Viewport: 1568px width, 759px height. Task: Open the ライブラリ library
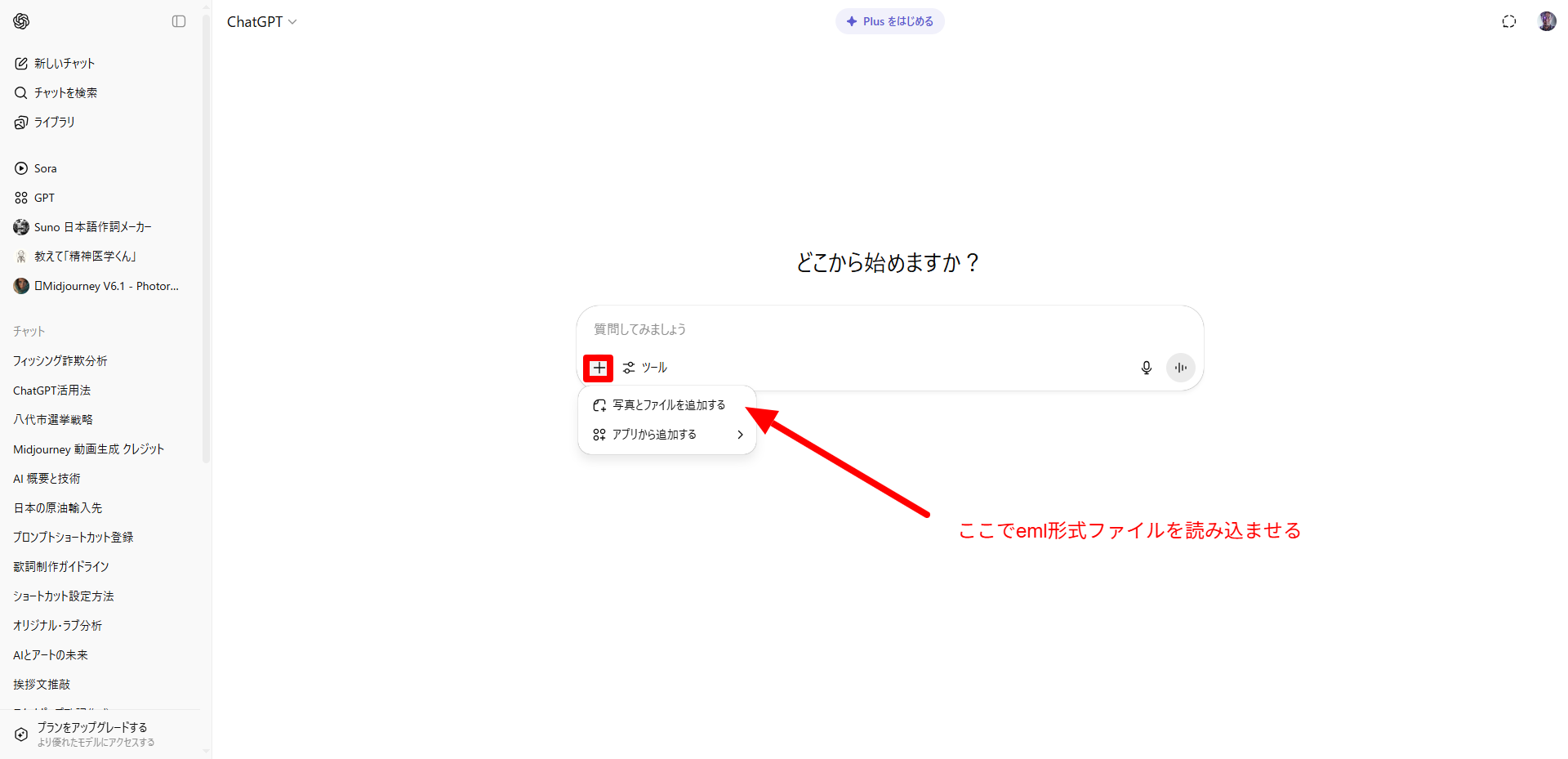(x=54, y=123)
